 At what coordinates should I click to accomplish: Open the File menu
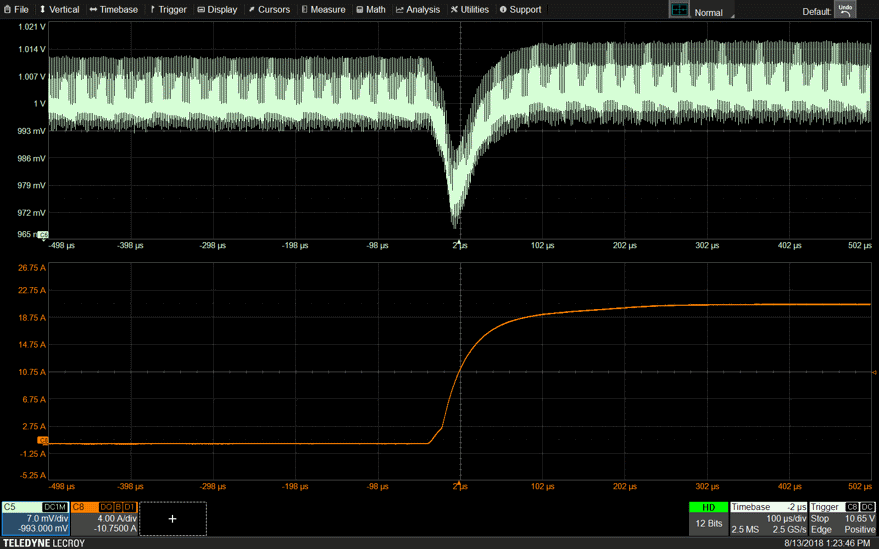tap(15, 10)
